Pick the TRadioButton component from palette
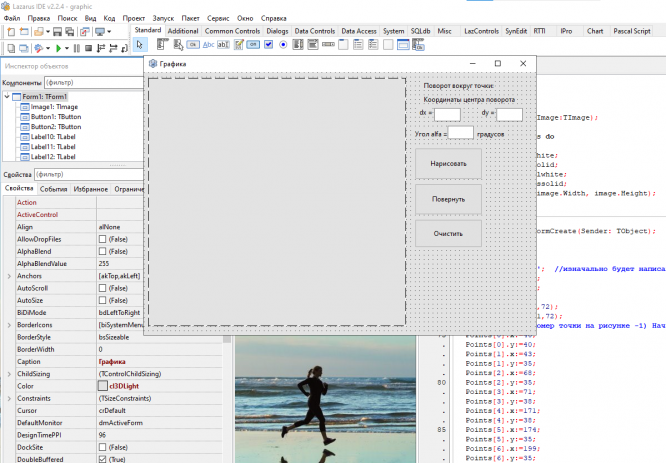The width and height of the screenshot is (666, 463). tap(283, 45)
